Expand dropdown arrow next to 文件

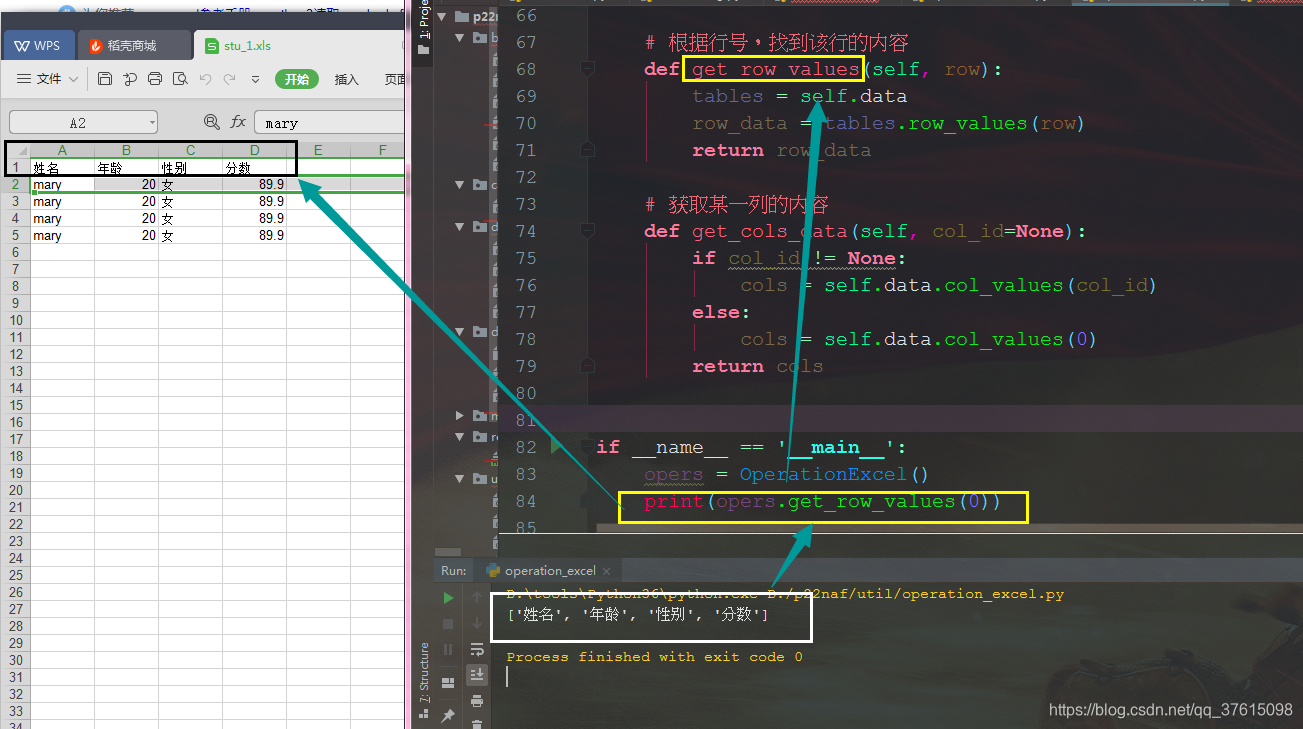coord(73,79)
